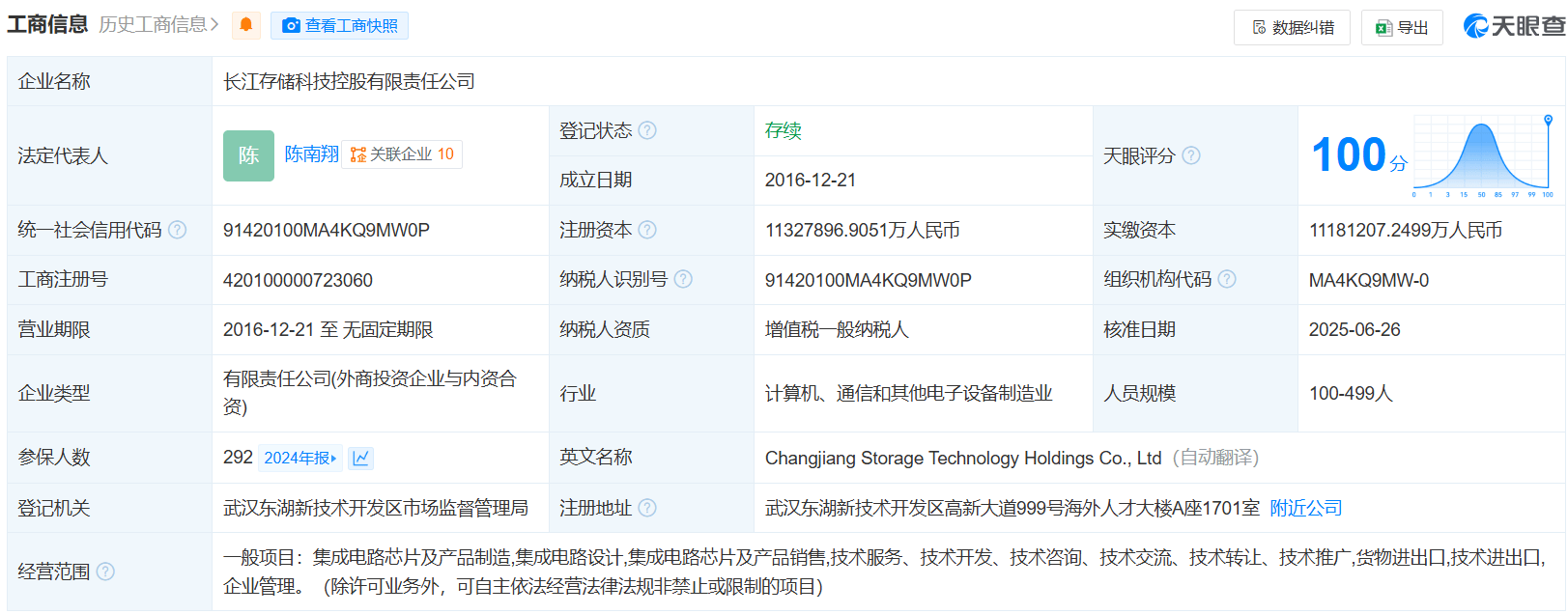The width and height of the screenshot is (1568, 614).
Task: Click staff size 100-499人
Action: pos(1351,393)
